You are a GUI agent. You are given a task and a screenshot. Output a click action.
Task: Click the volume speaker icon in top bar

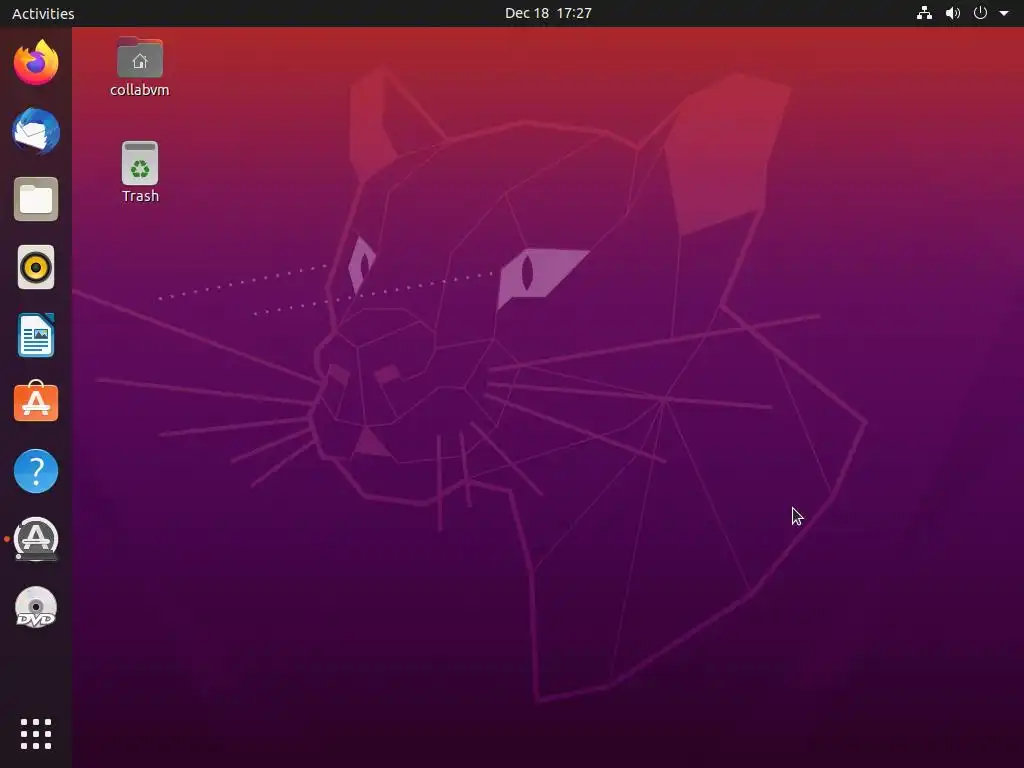point(953,13)
